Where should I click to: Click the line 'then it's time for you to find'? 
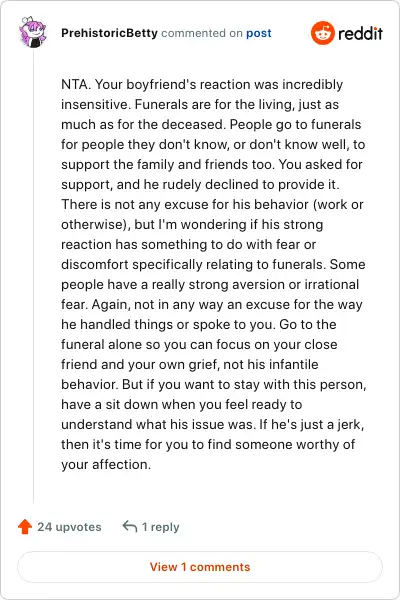click(x=208, y=444)
